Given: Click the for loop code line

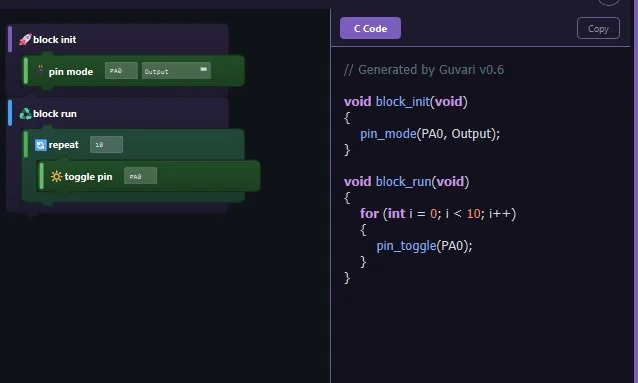Looking at the screenshot, I should (x=438, y=213).
